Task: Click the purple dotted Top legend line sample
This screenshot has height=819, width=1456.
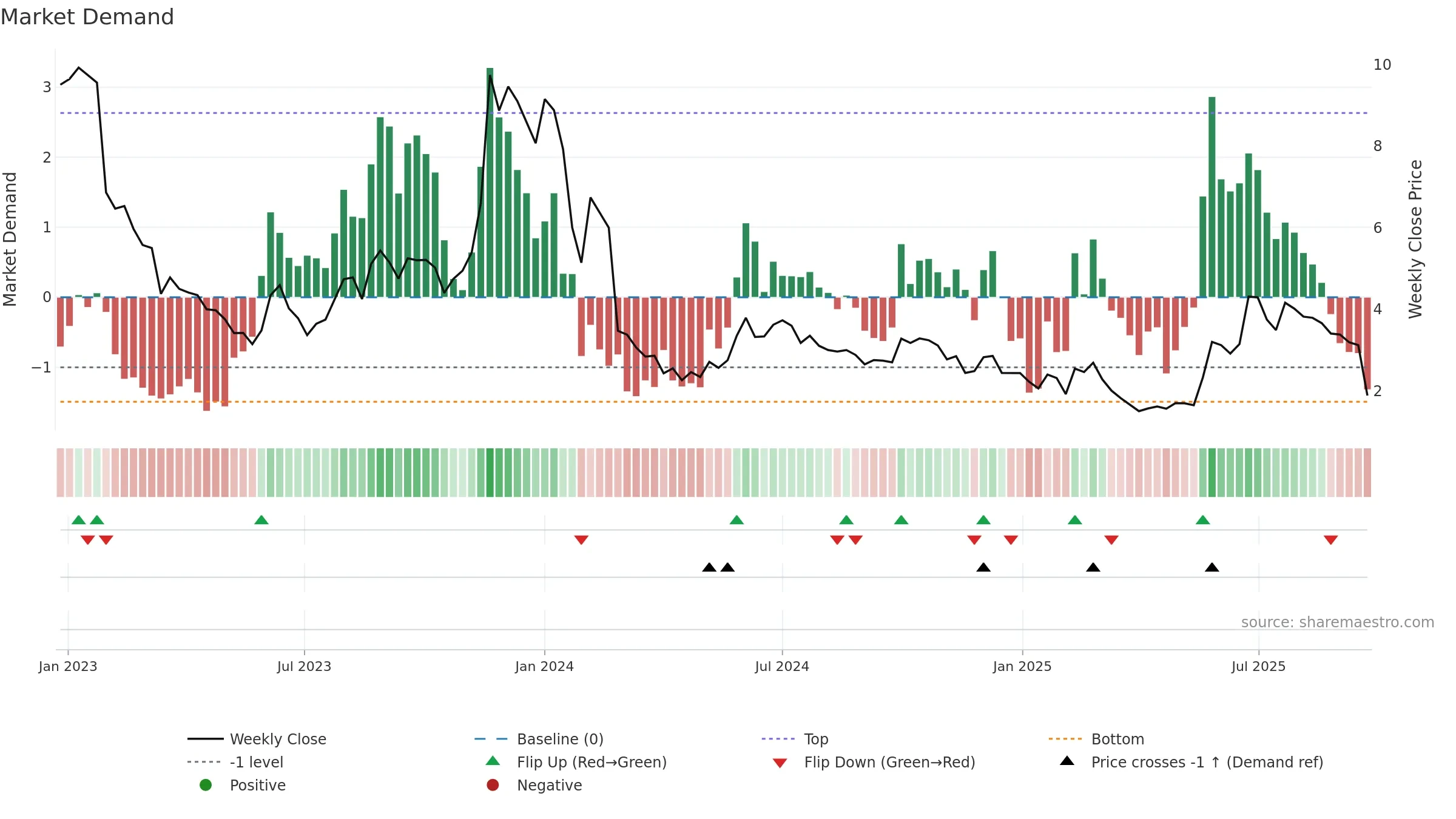Action: pos(778,739)
